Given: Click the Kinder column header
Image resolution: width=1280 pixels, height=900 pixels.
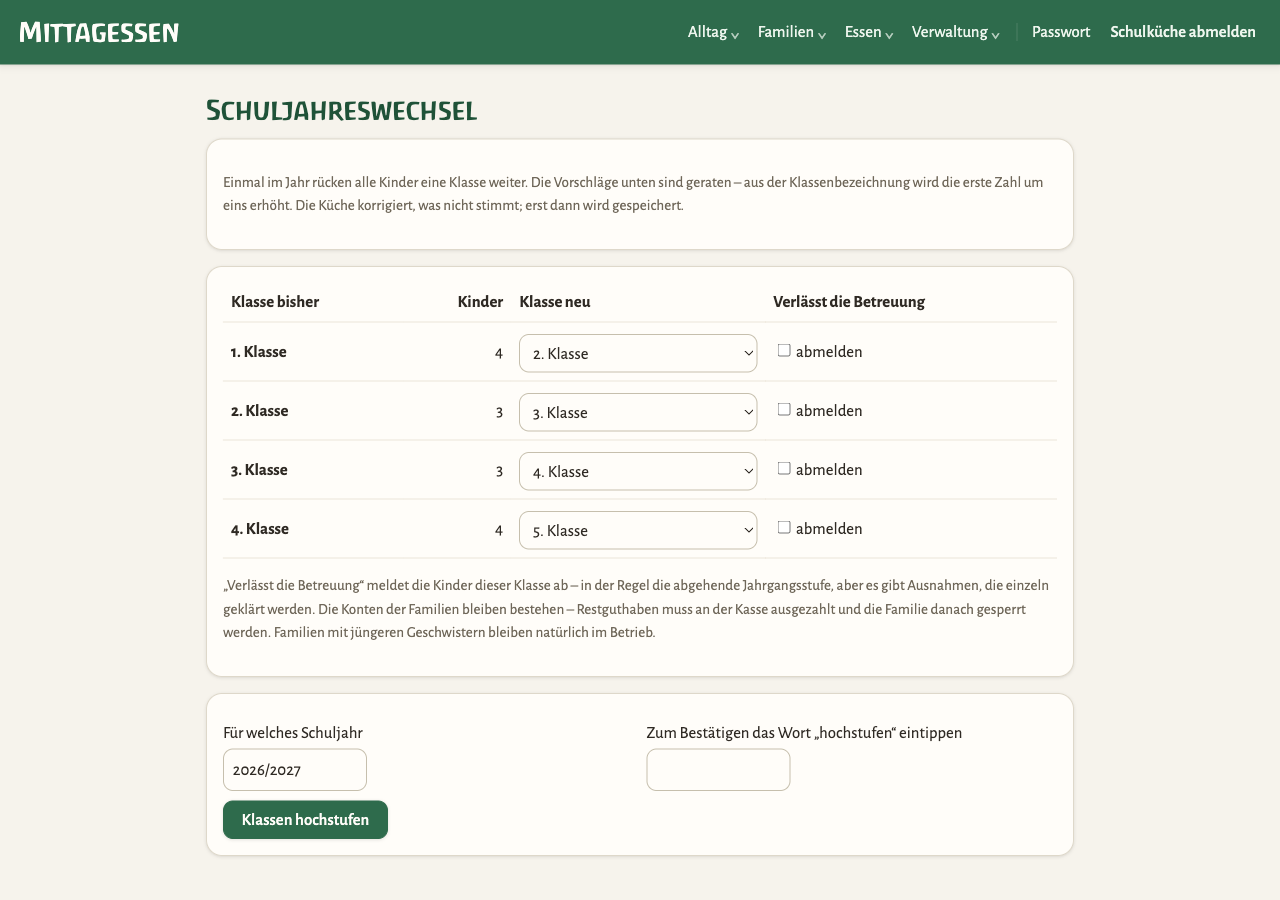Looking at the screenshot, I should (x=480, y=302).
